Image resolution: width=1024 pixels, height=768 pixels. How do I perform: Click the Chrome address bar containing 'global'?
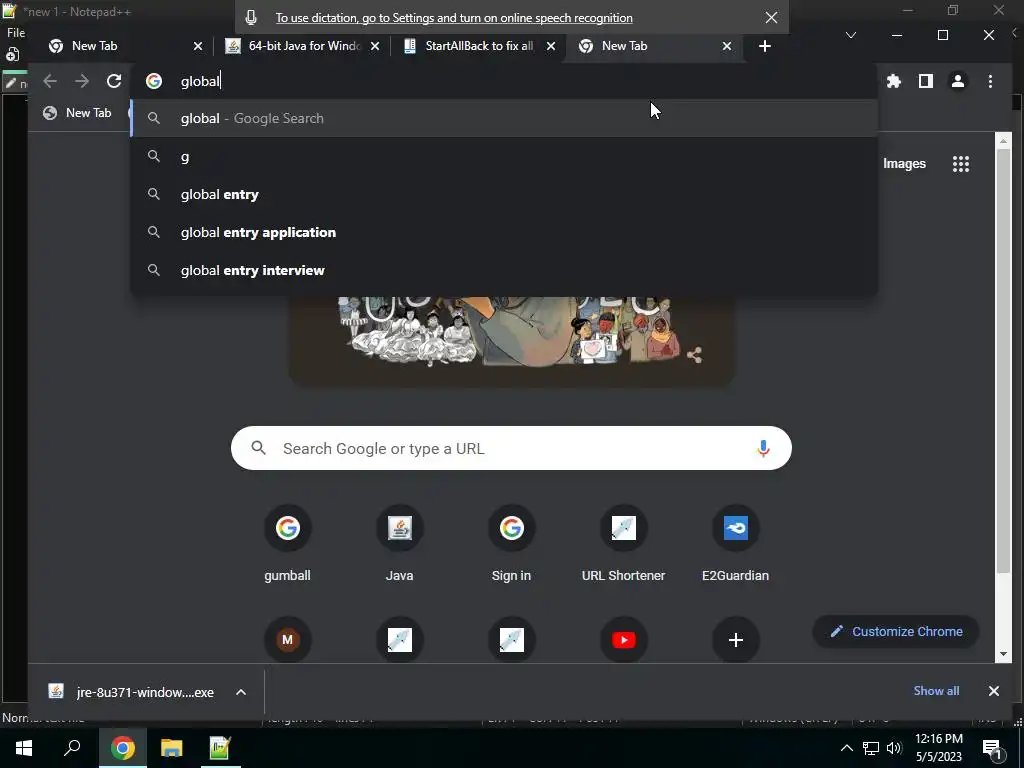coord(504,81)
